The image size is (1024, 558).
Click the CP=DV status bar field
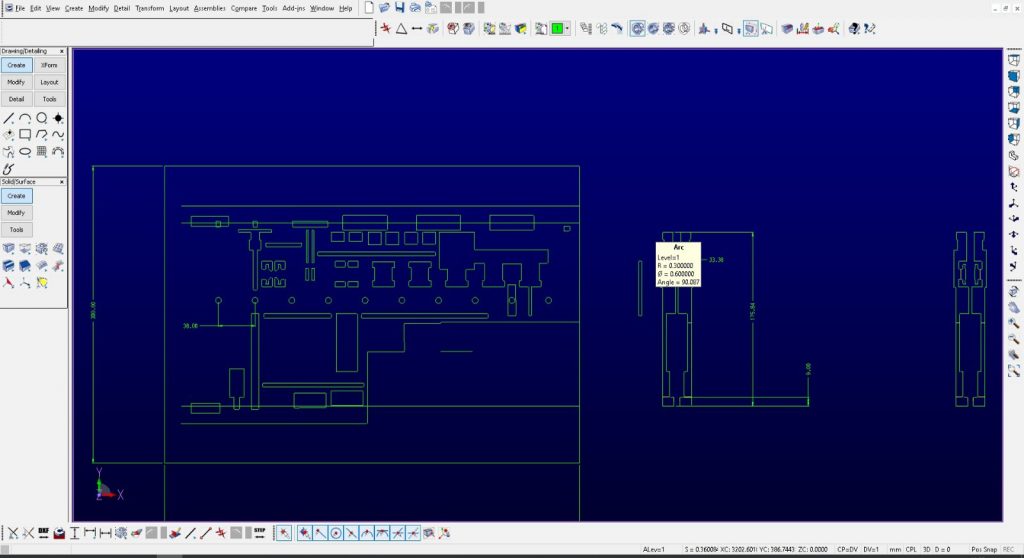(847, 550)
